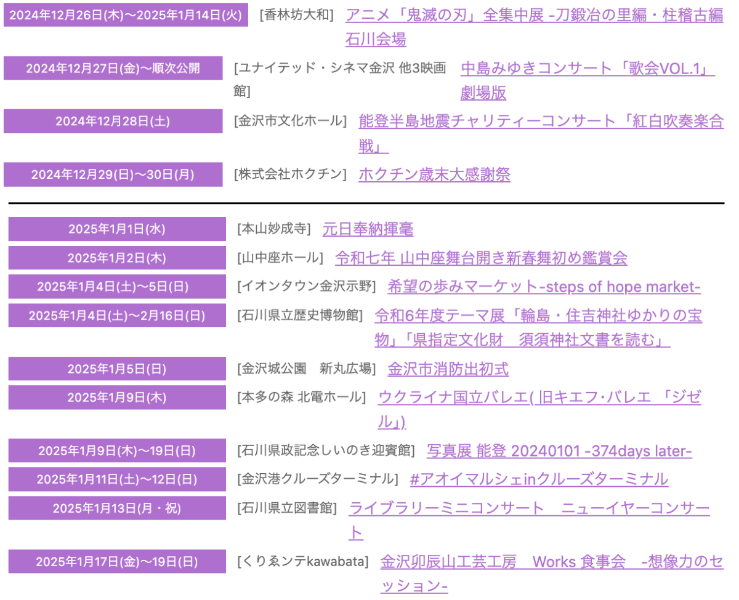739x600 pixels.
Task: Select the 2025年1月17日(金)〜19日(日) date label
Action: tap(117, 562)
